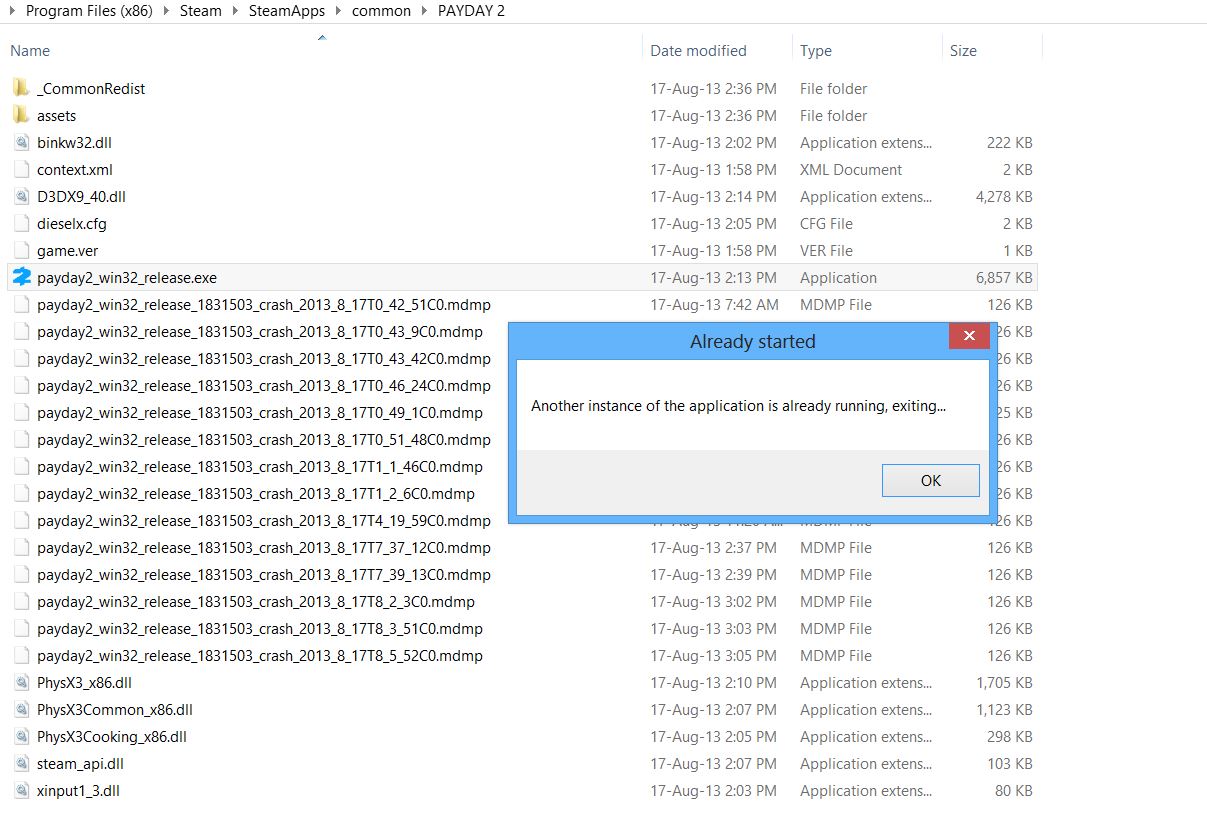Click the 6,857 KB size value
The image size is (1207, 833).
coord(1004,277)
